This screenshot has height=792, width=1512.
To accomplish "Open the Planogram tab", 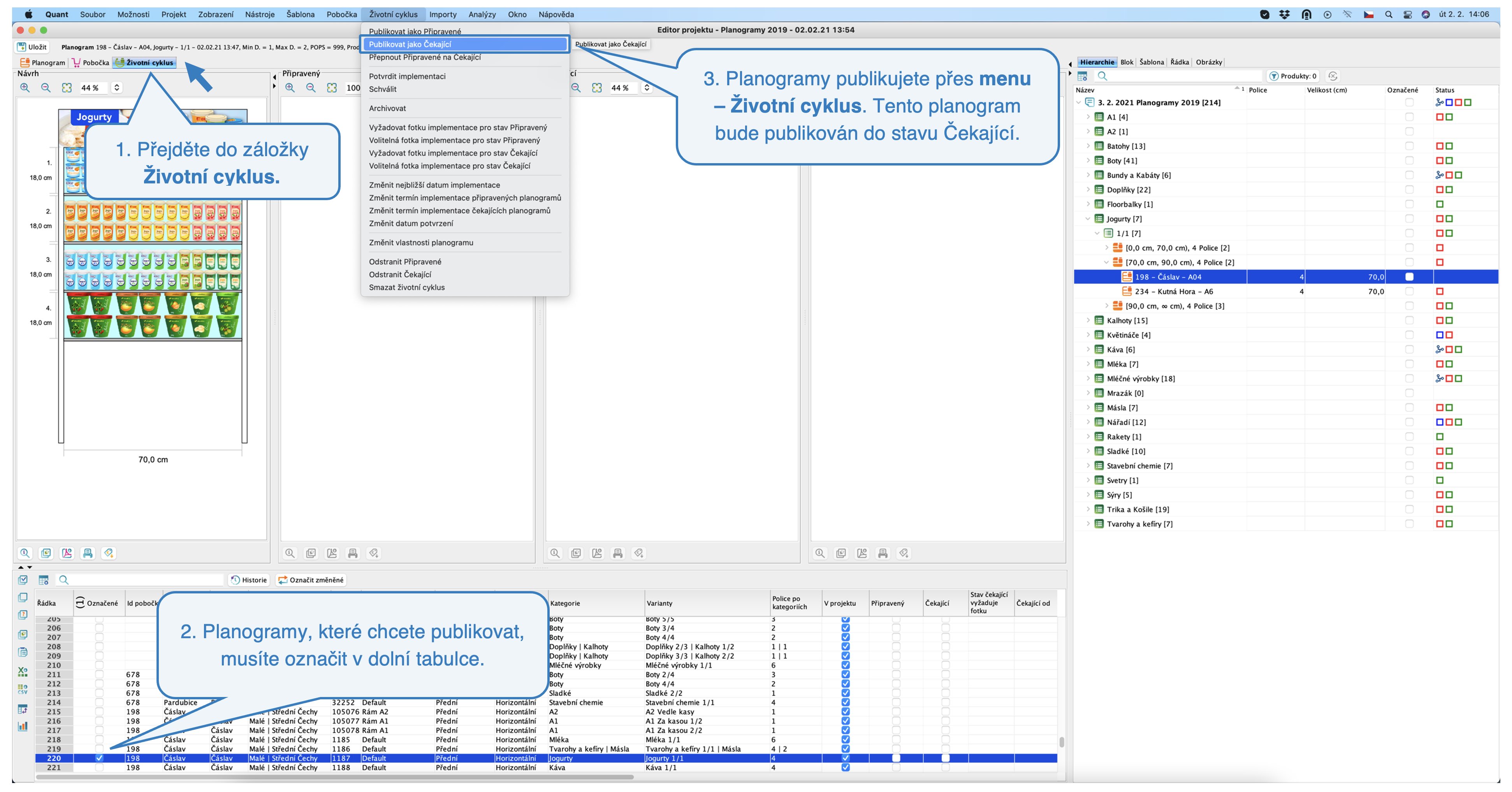I will [42, 63].
